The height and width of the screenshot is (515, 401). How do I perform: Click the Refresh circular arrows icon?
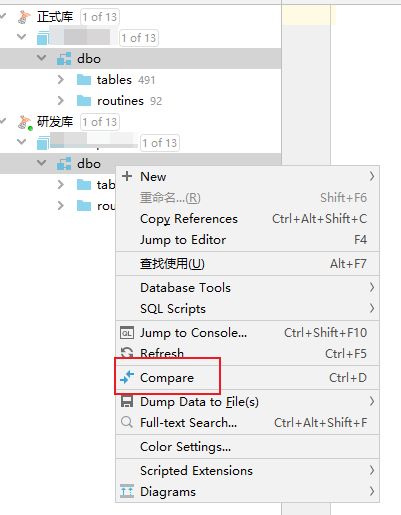[x=127, y=353]
